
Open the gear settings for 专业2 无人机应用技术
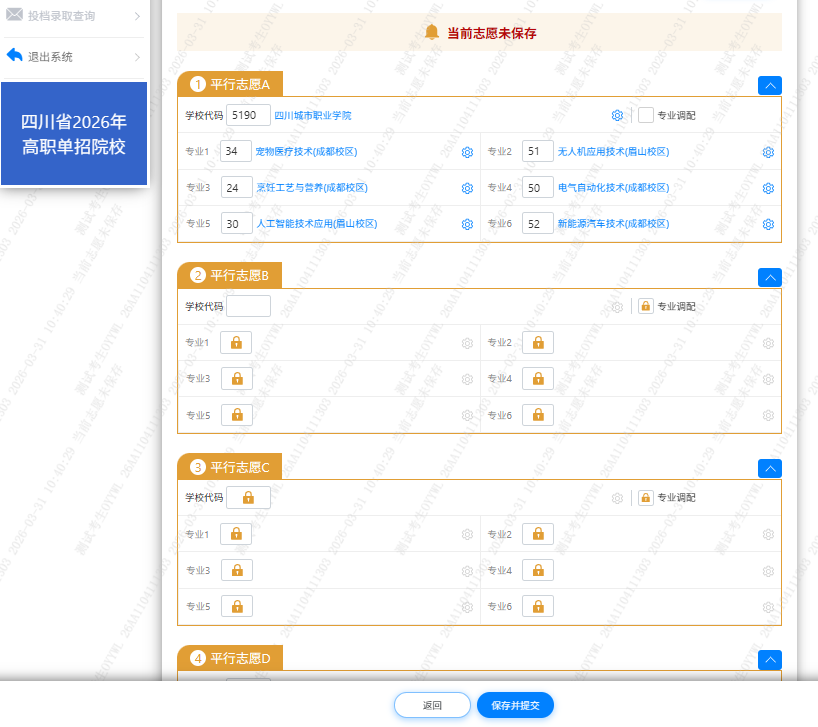click(x=768, y=152)
